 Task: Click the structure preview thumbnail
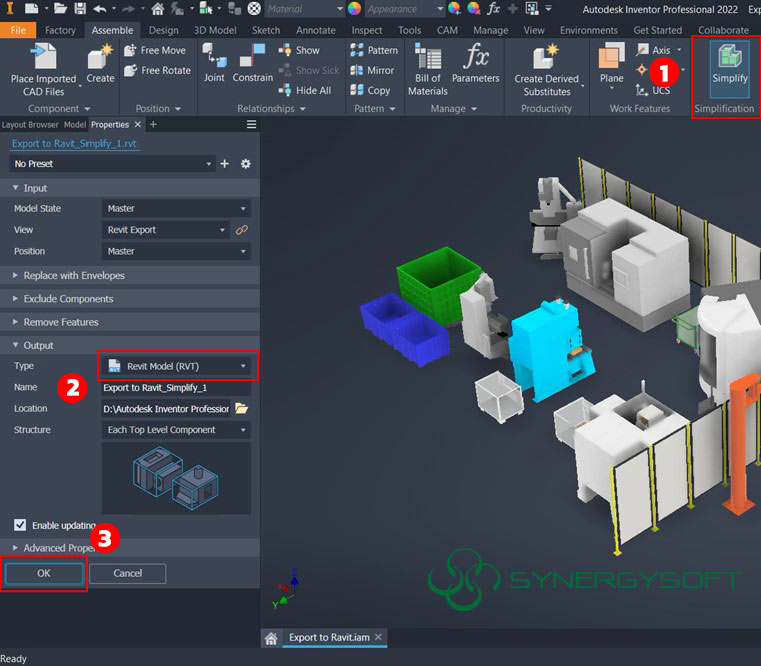coord(176,478)
